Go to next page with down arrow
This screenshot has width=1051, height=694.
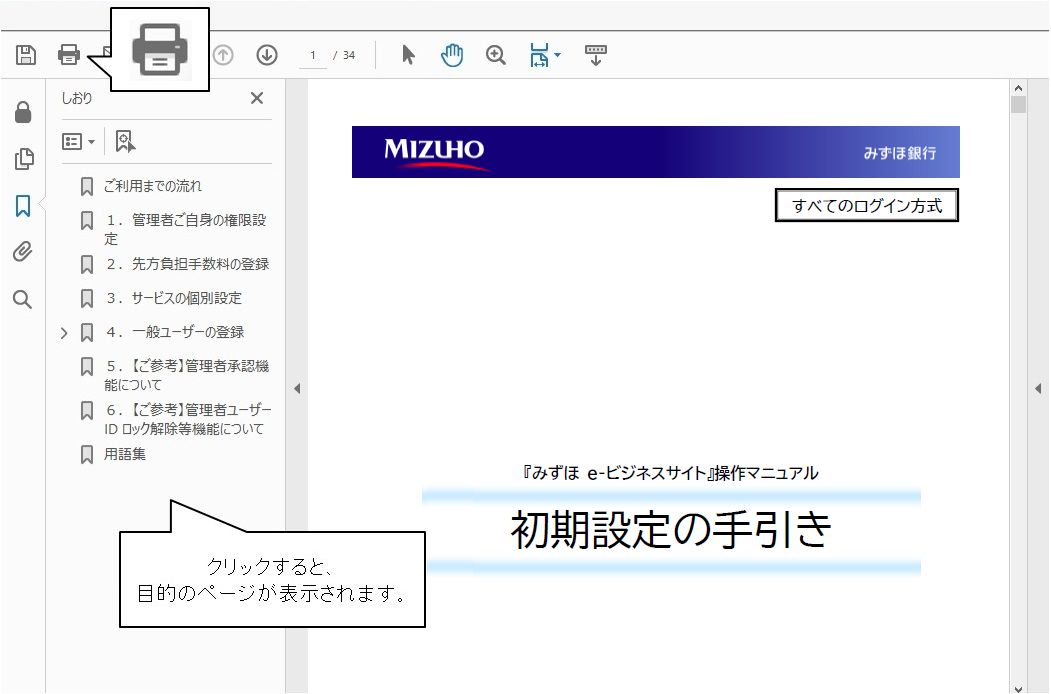pyautogui.click(x=267, y=55)
